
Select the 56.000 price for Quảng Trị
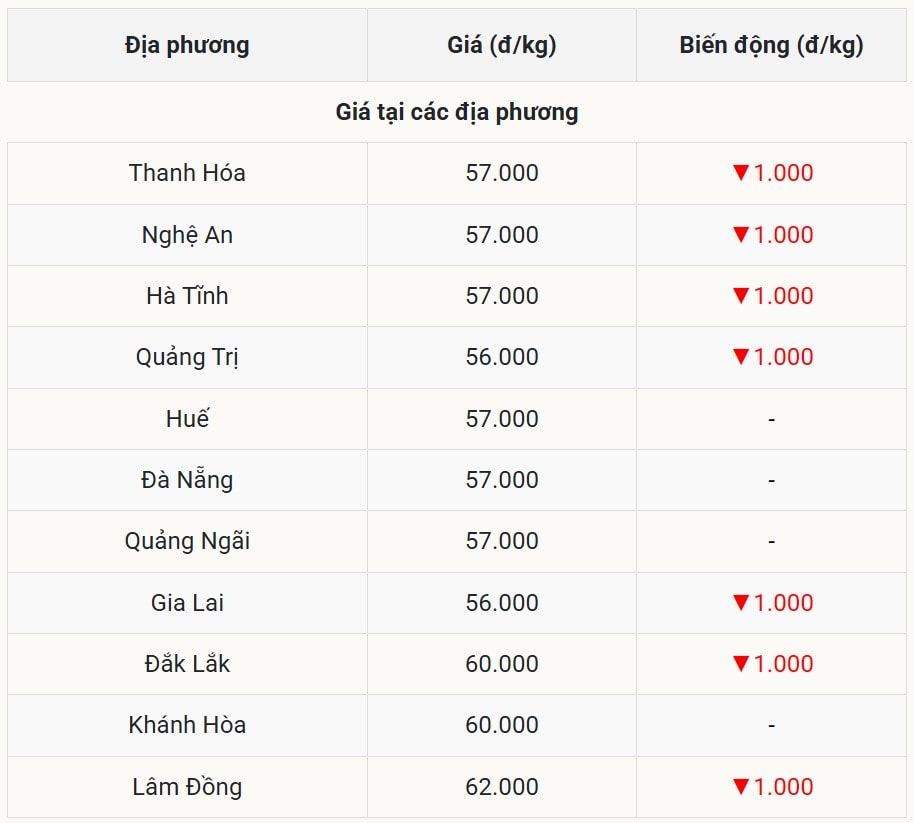pyautogui.click(x=502, y=357)
